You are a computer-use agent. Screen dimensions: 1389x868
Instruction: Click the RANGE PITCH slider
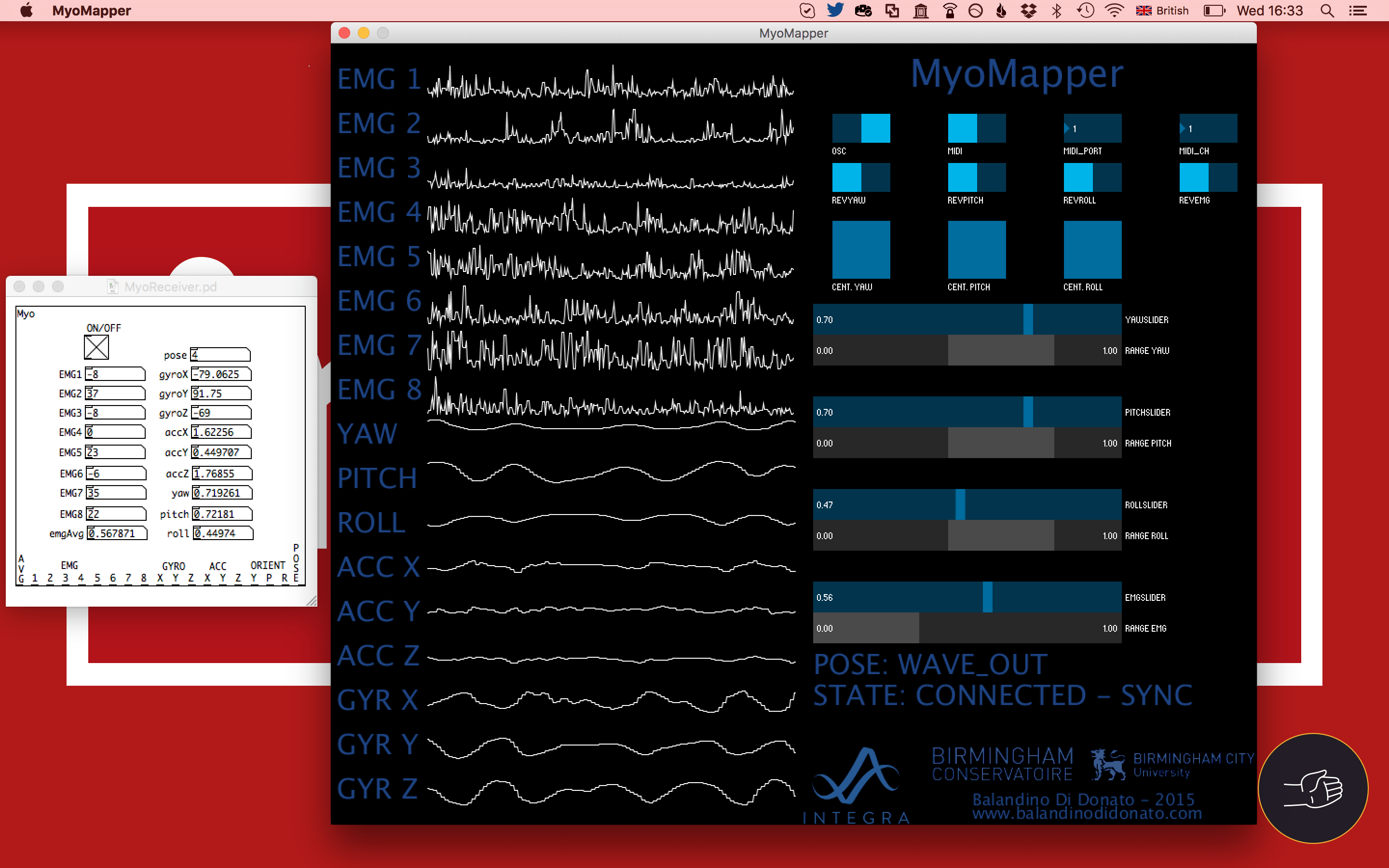pos(967,443)
